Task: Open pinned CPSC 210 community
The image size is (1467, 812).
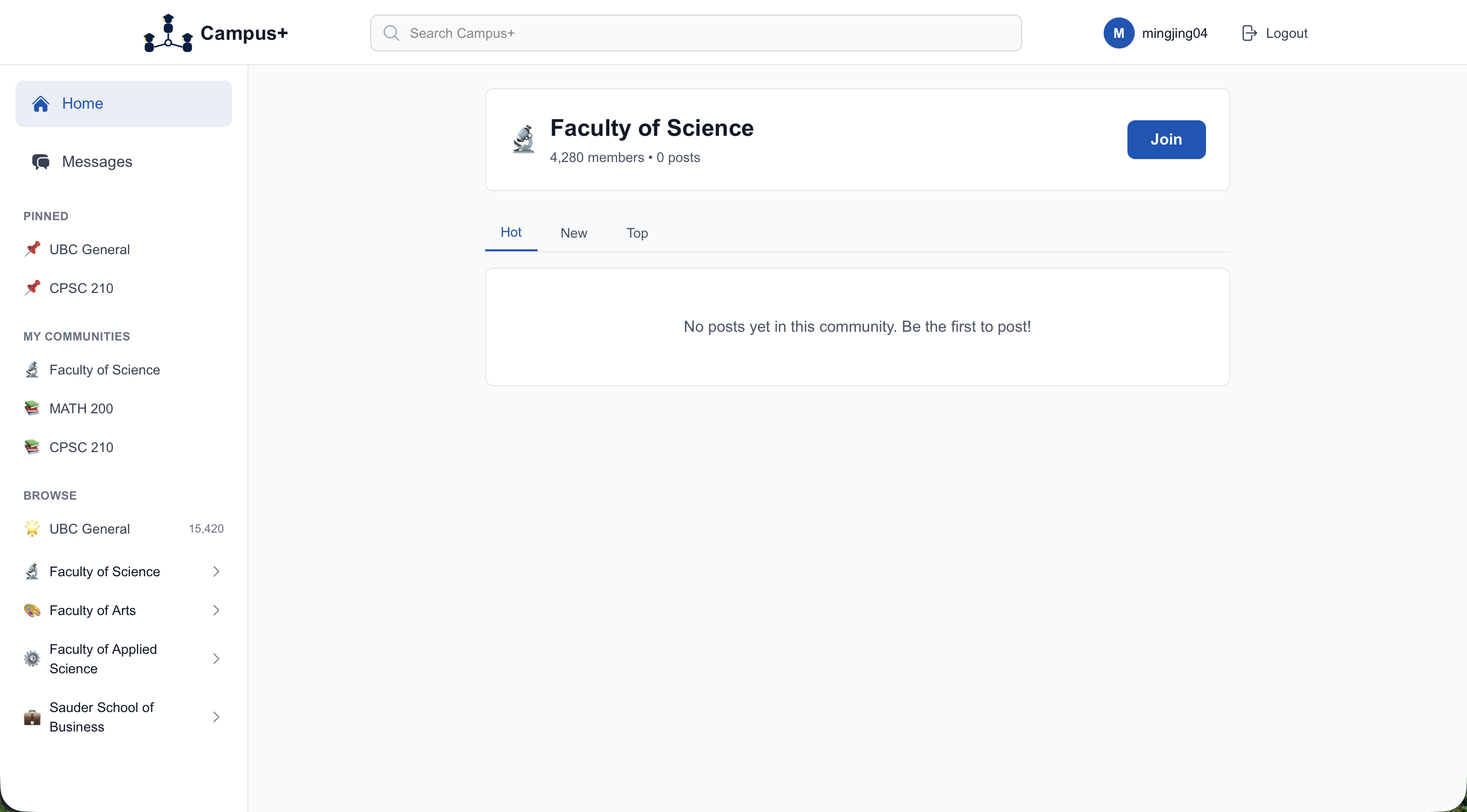Action: point(81,288)
